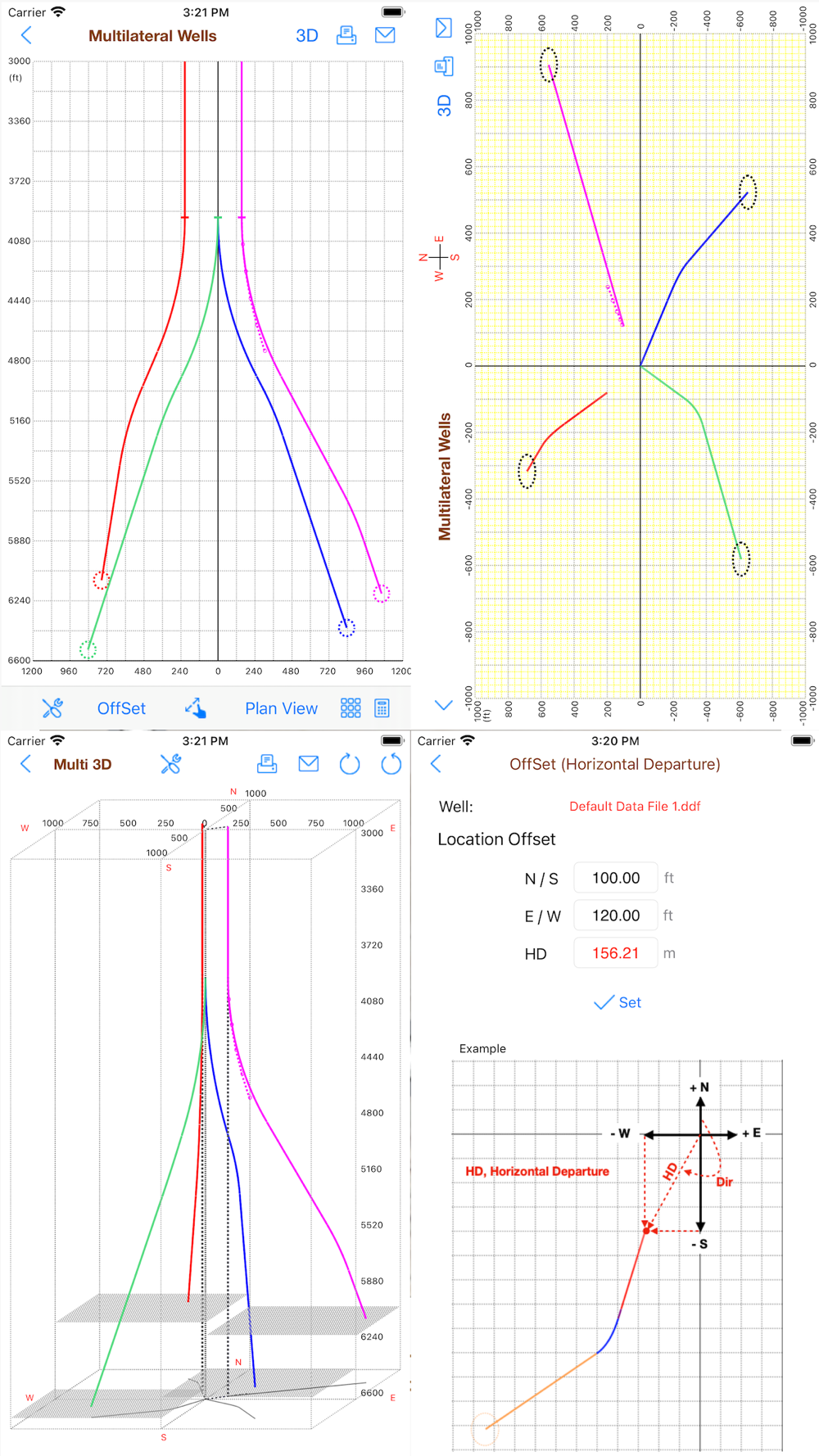Select blue dotted target circle in section view
This screenshot has width=819, height=1456.
pyautogui.click(x=346, y=628)
